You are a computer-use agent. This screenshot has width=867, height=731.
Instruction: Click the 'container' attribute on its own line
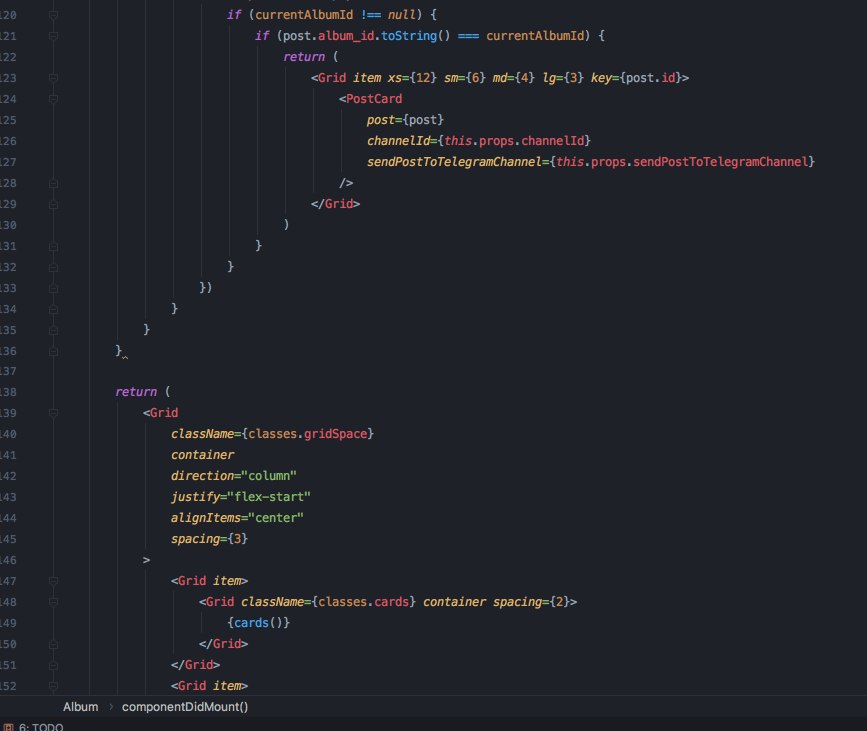click(202, 455)
